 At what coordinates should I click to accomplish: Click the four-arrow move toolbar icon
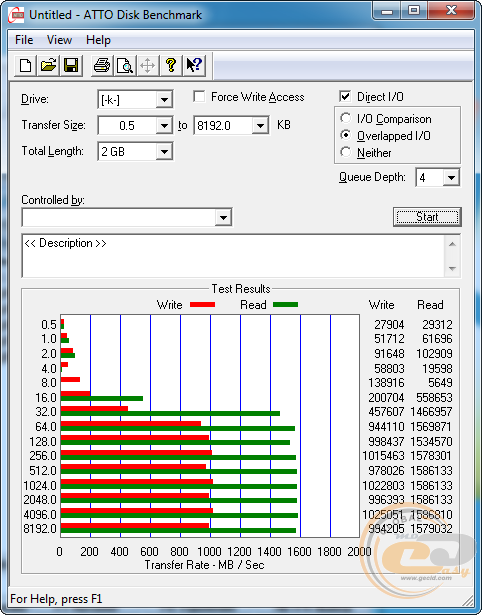click(147, 65)
